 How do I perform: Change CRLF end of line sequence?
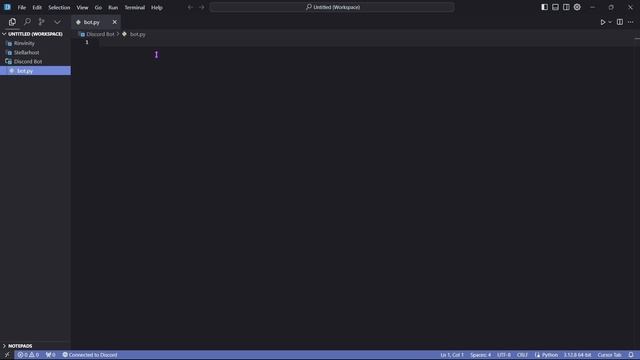[x=522, y=355]
